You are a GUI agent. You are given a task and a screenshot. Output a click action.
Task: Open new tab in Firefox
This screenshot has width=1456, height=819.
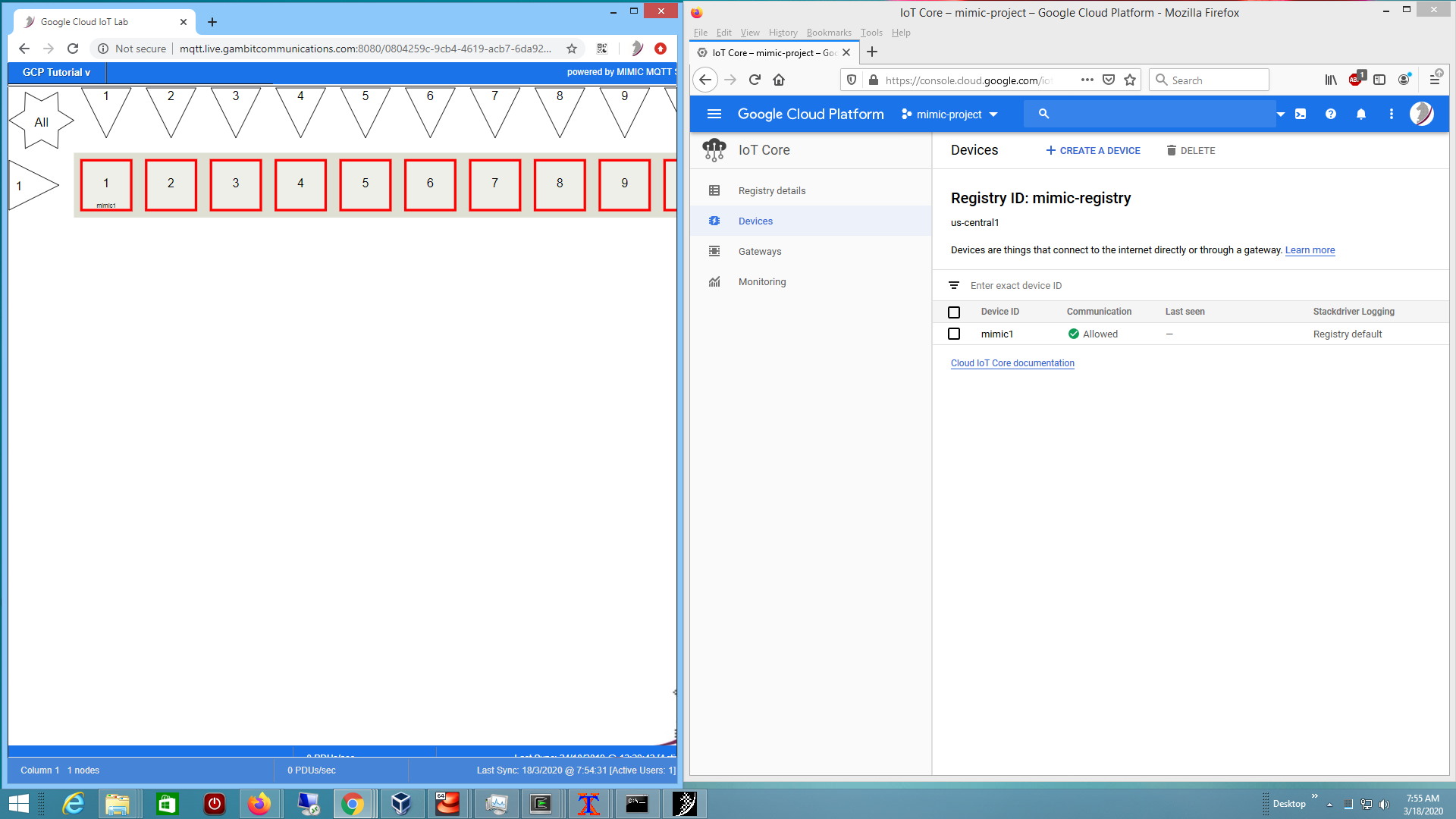pyautogui.click(x=872, y=52)
